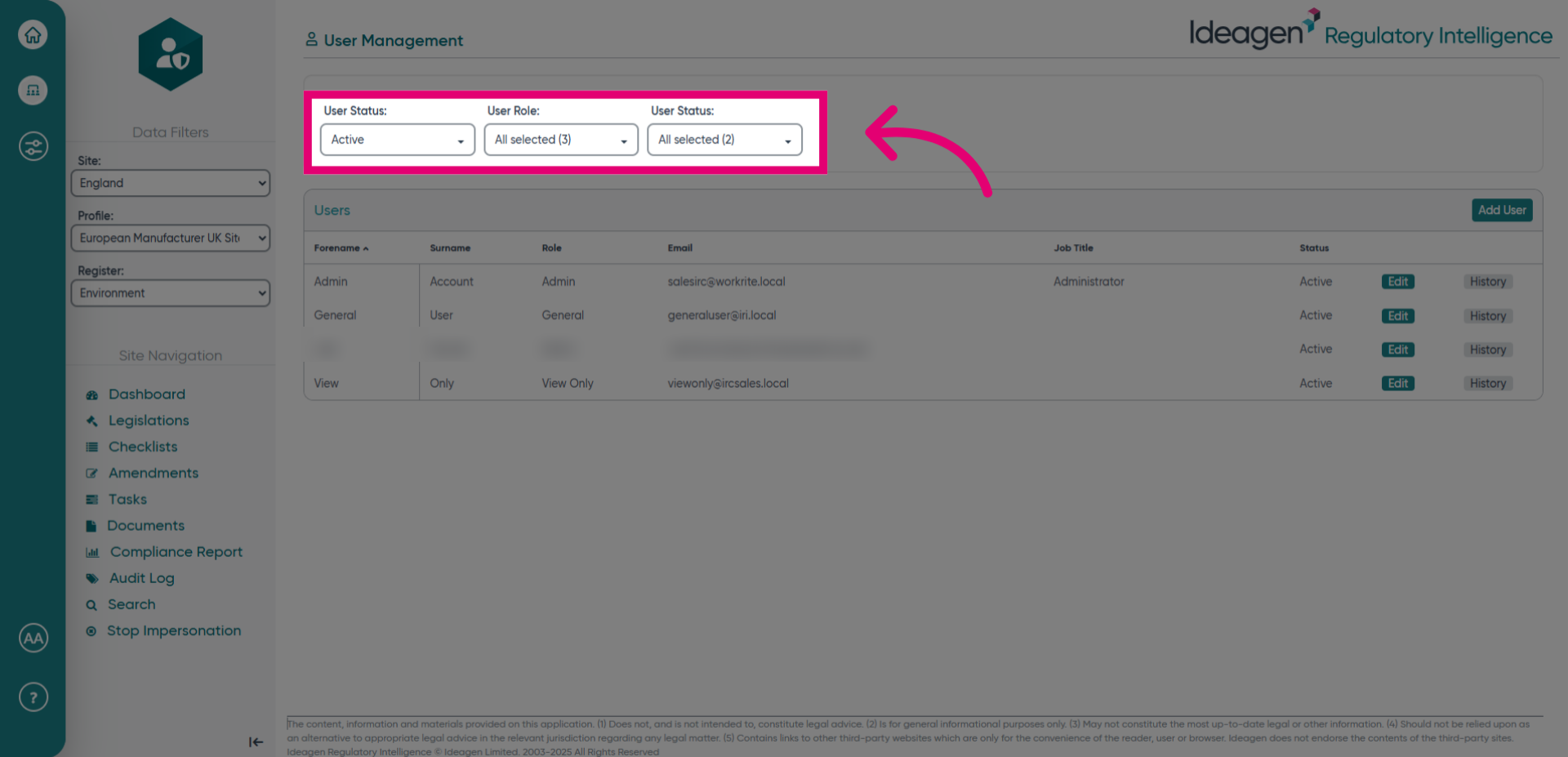Click the Audit Log tag icon
Viewport: 1568px width, 757px height.
pyautogui.click(x=91, y=578)
